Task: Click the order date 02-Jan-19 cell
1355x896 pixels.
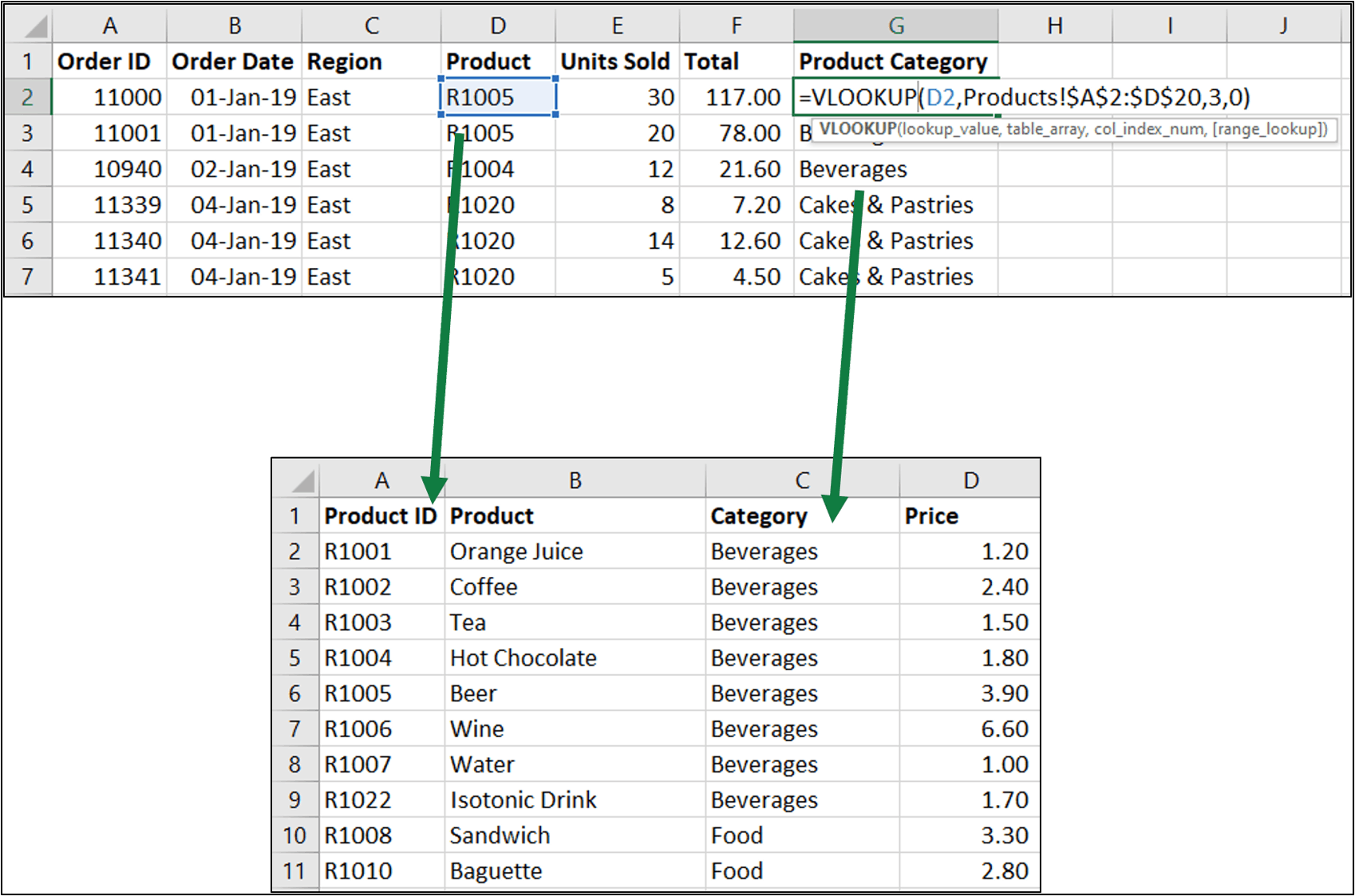Action: click(x=234, y=169)
